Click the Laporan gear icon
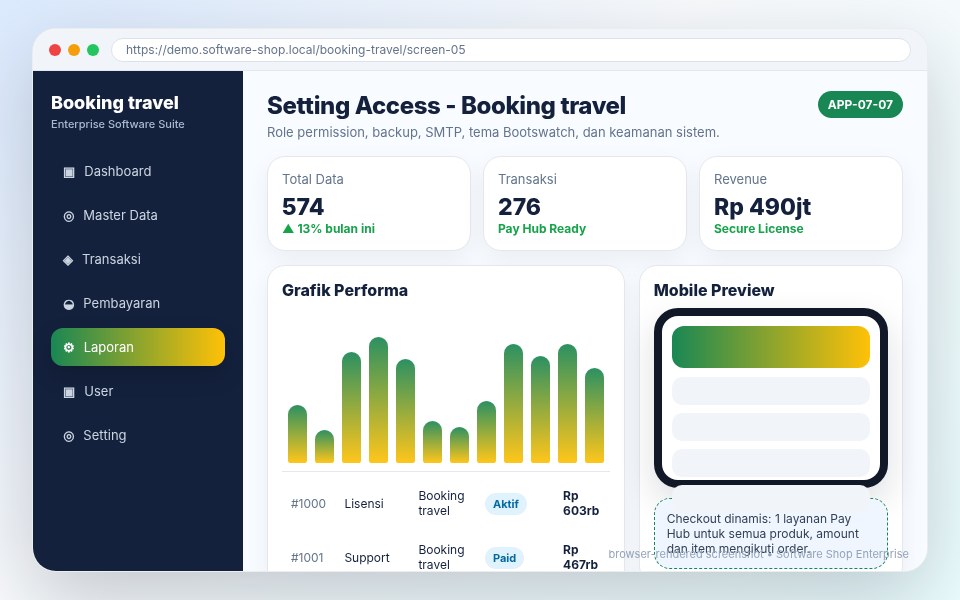The image size is (960, 600). (x=69, y=347)
